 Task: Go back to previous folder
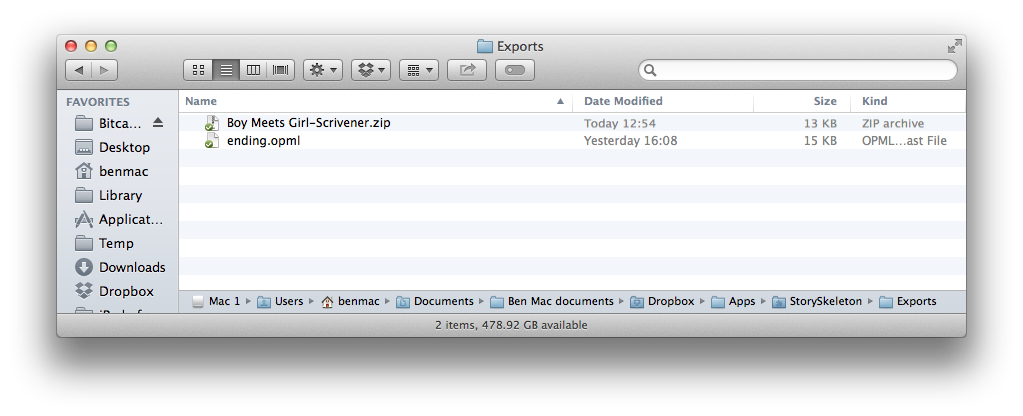pyautogui.click(x=78, y=70)
